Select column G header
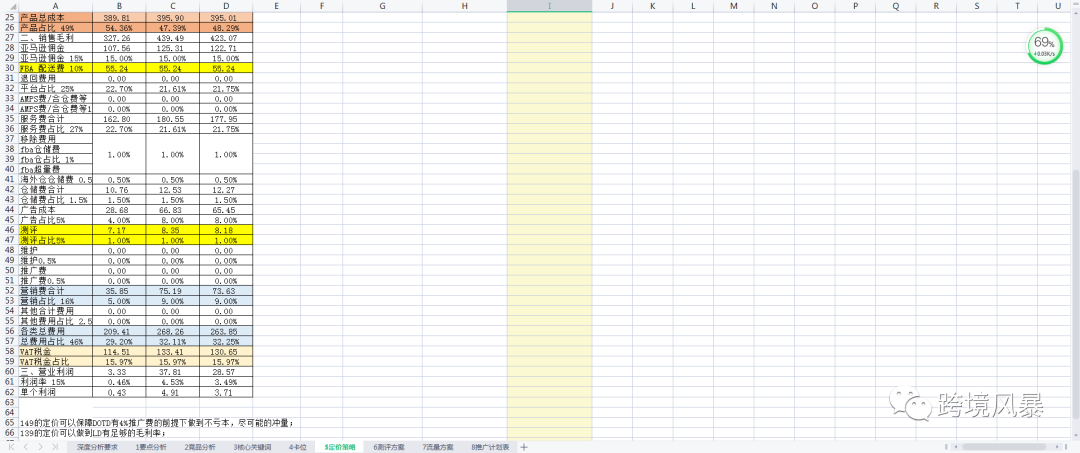The height and width of the screenshot is (453, 1080). click(382, 6)
